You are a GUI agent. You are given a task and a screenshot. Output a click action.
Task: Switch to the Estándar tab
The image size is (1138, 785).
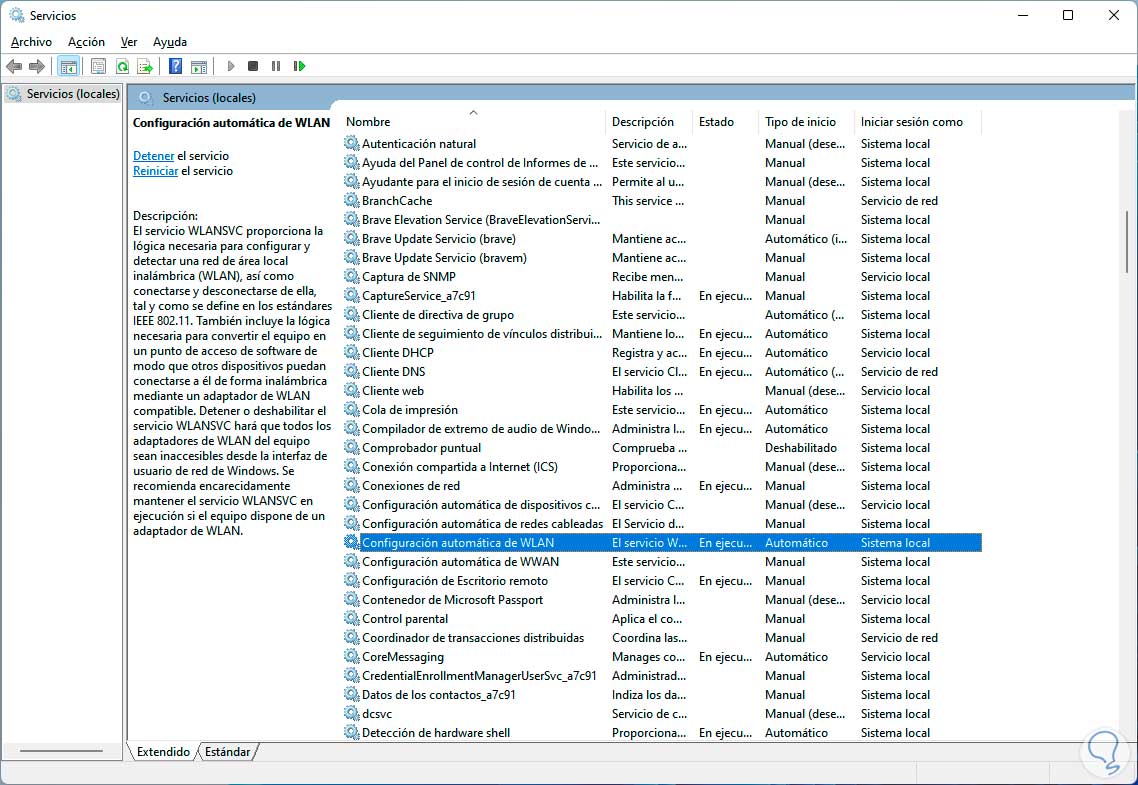coord(227,751)
